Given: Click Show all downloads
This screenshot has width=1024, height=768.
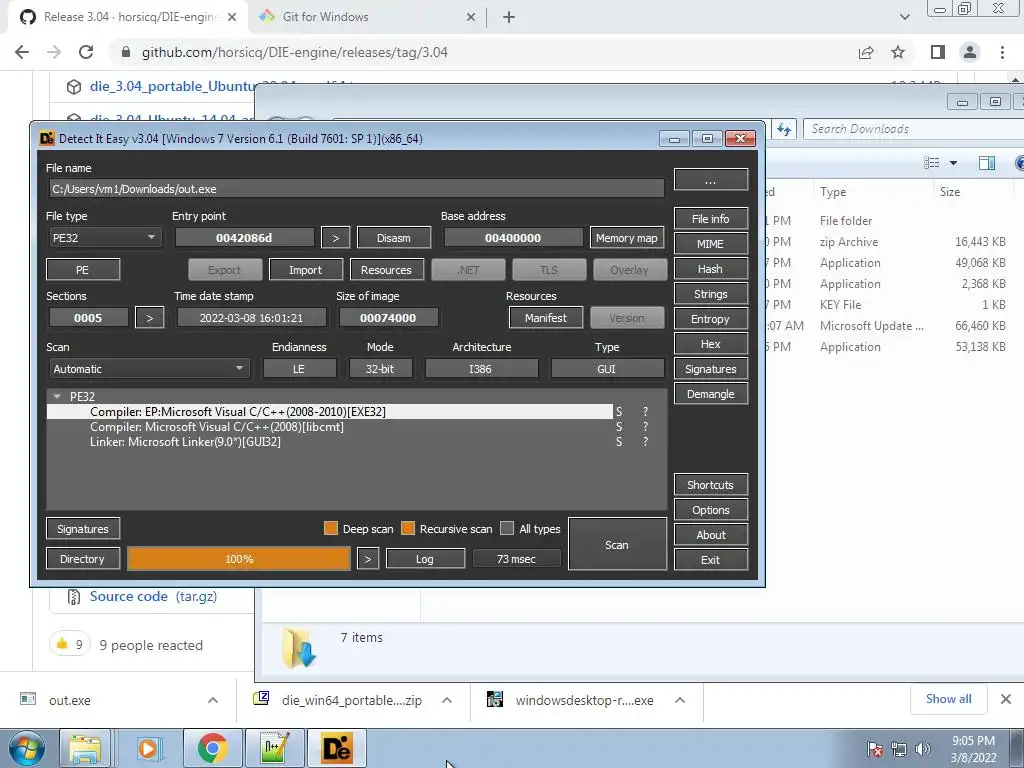Looking at the screenshot, I should coord(948,699).
